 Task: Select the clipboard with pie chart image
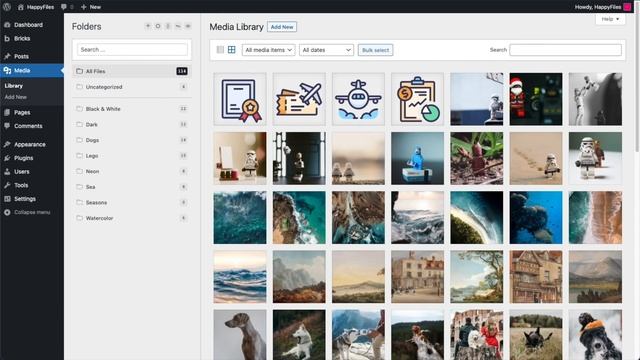click(418, 99)
